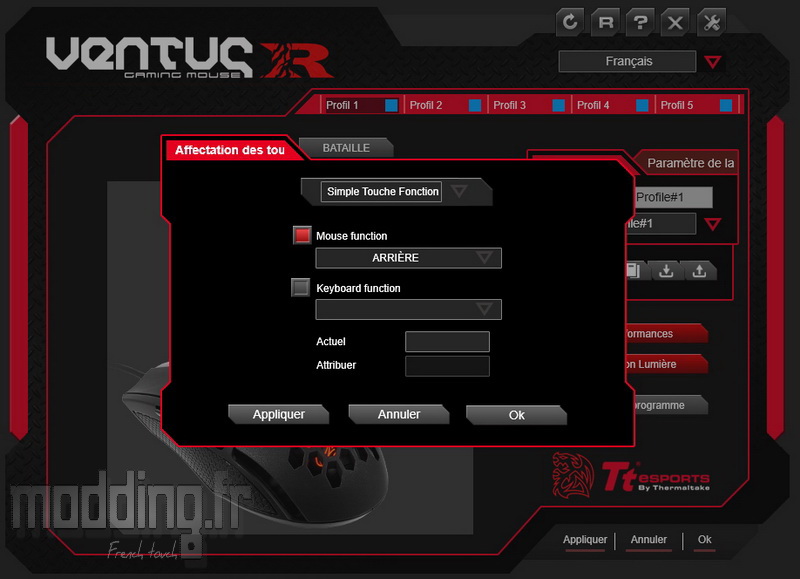Expand the profile selection dropdown arrow

point(713,223)
